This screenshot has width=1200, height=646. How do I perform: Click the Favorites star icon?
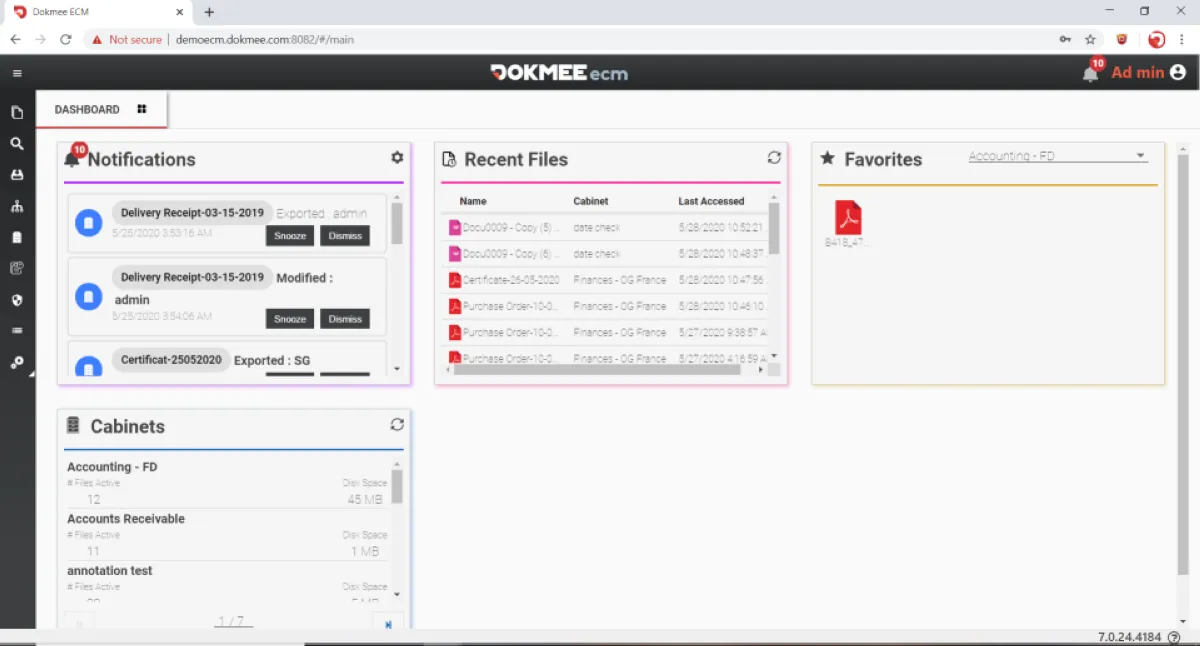point(828,158)
